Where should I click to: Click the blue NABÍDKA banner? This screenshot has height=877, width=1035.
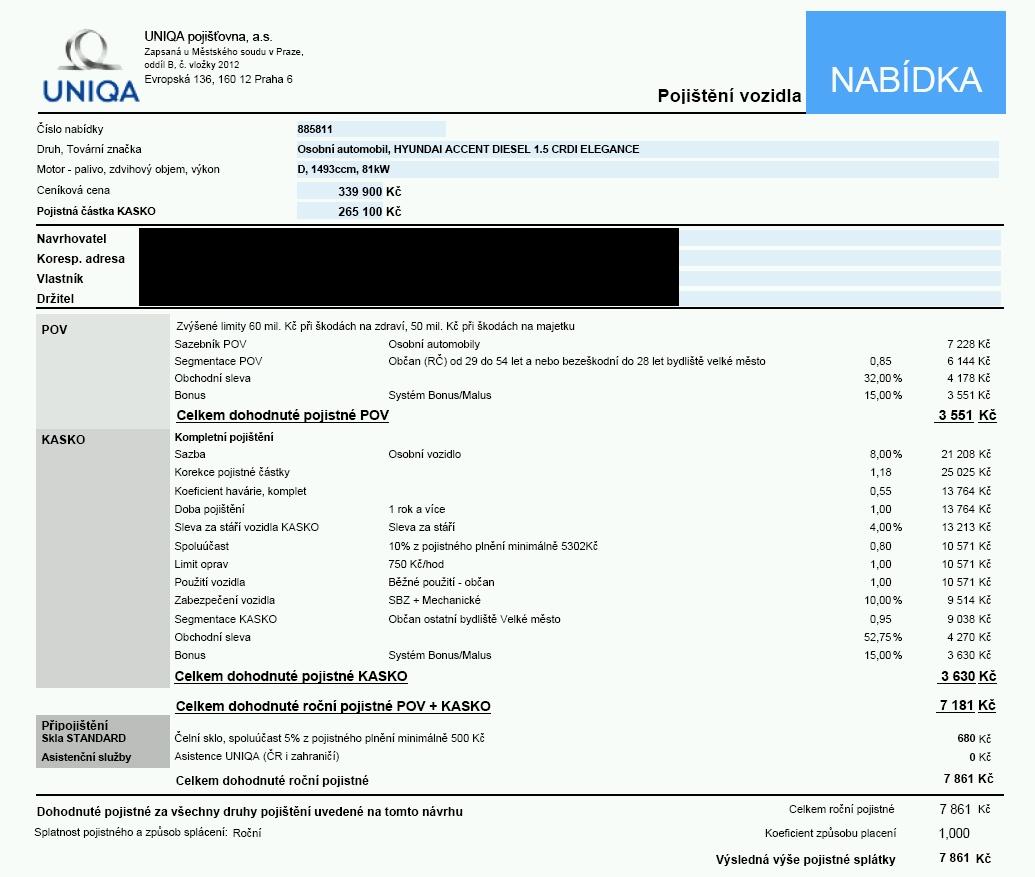point(906,63)
